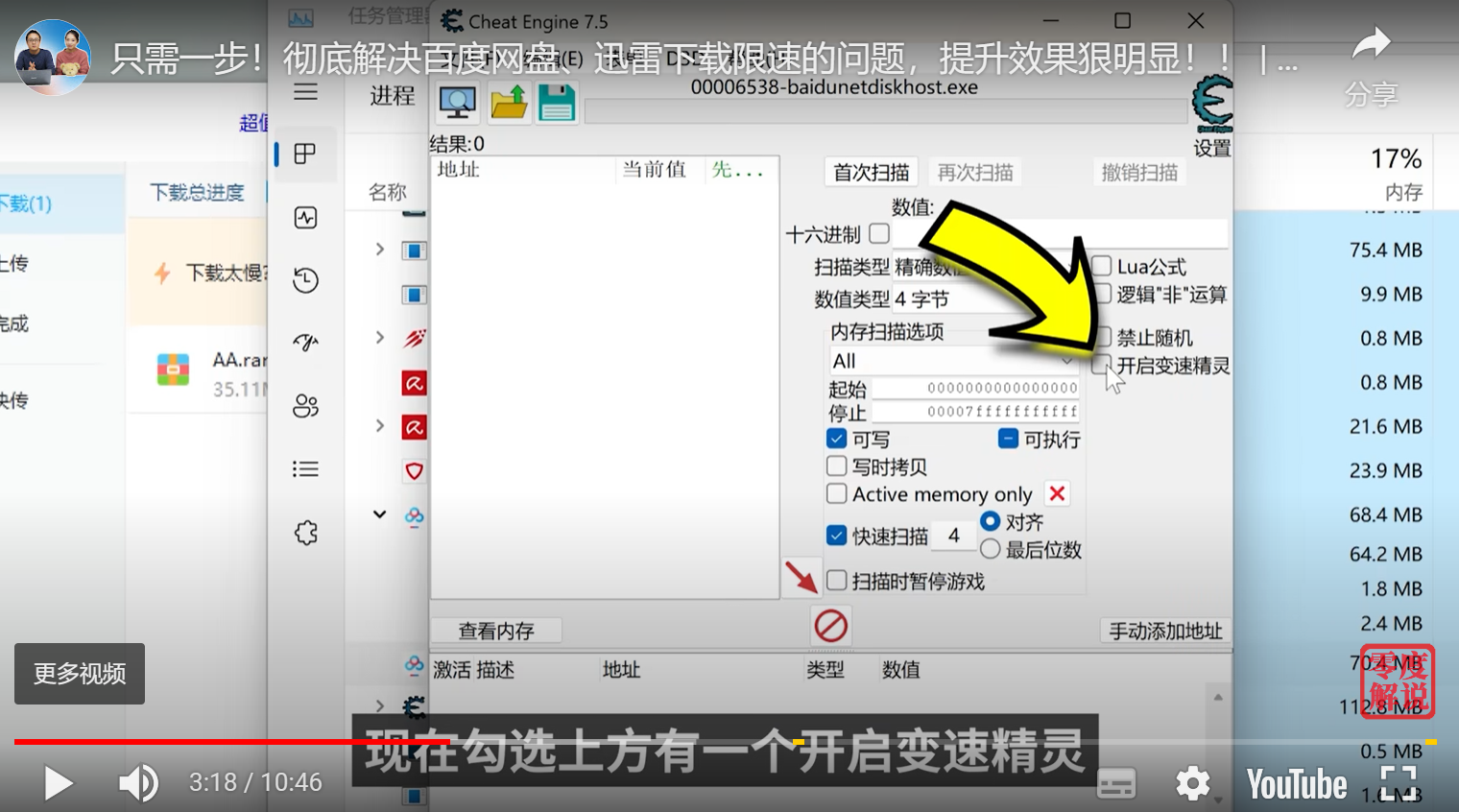The image size is (1459, 812).
Task: Click the channel avatar thumbnail
Action: point(53,58)
